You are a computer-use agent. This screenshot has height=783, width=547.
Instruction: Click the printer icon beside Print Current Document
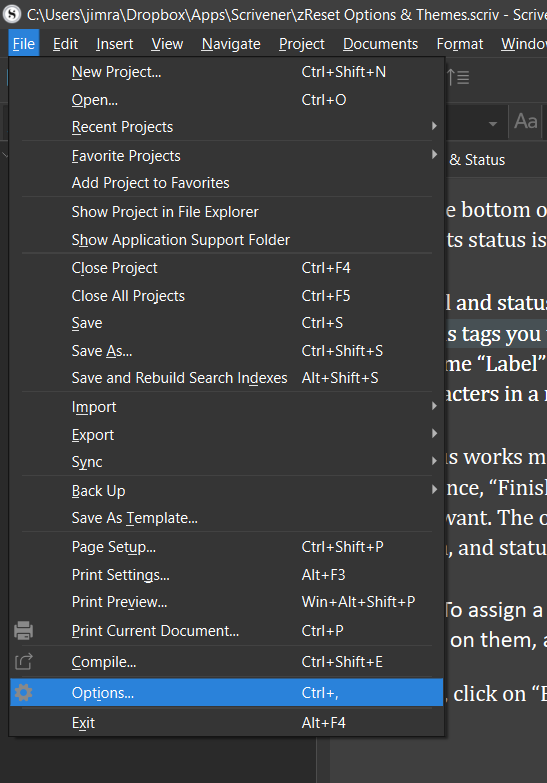pos(23,631)
